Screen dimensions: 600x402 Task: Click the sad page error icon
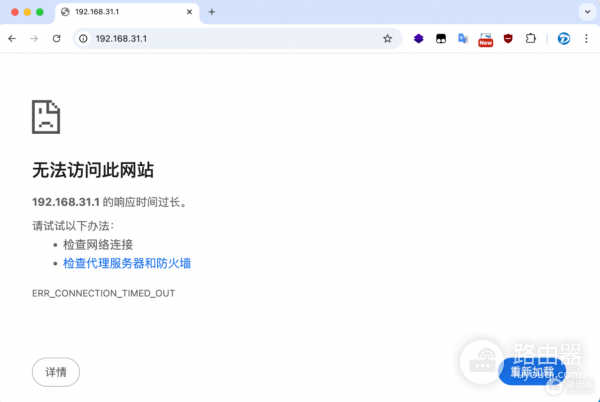click(x=46, y=117)
